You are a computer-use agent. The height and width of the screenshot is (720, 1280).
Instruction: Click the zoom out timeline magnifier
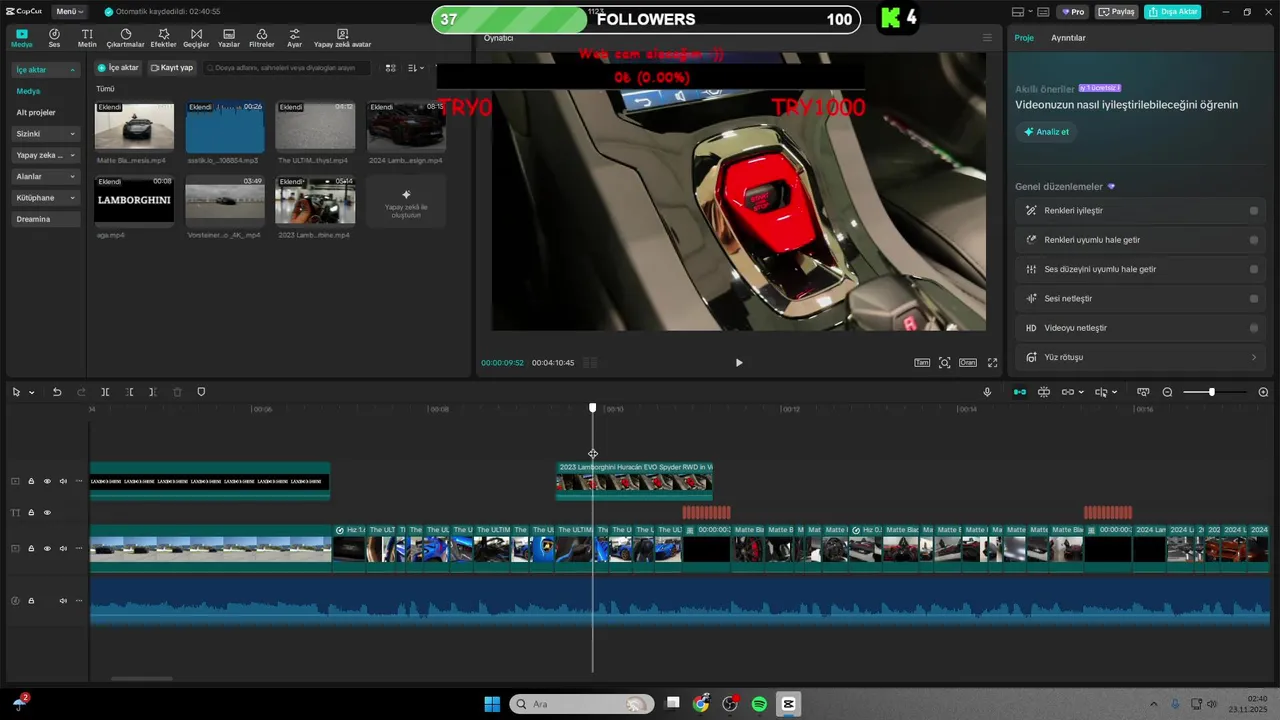(x=1166, y=392)
